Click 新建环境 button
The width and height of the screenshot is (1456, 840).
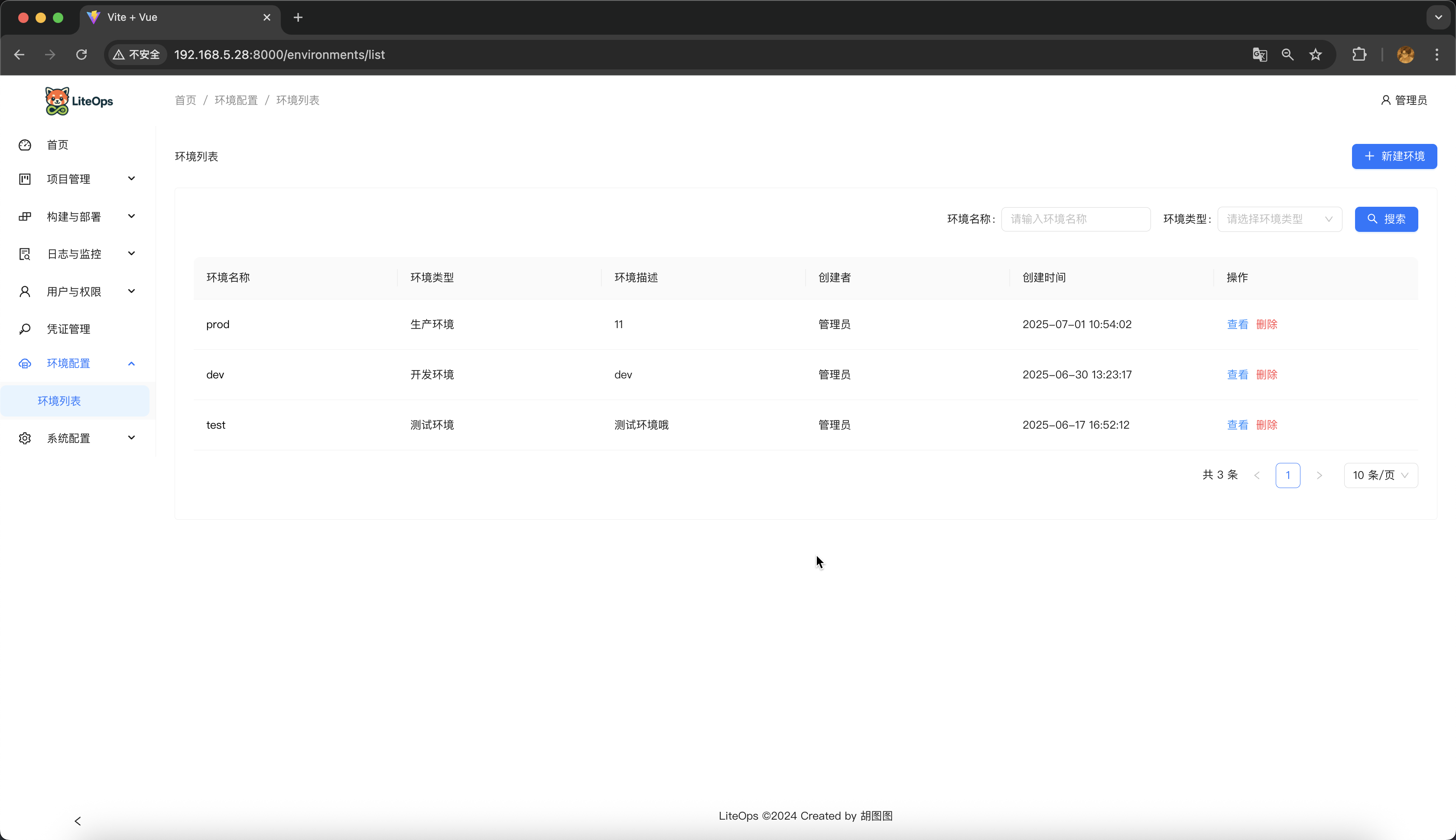(x=1394, y=156)
